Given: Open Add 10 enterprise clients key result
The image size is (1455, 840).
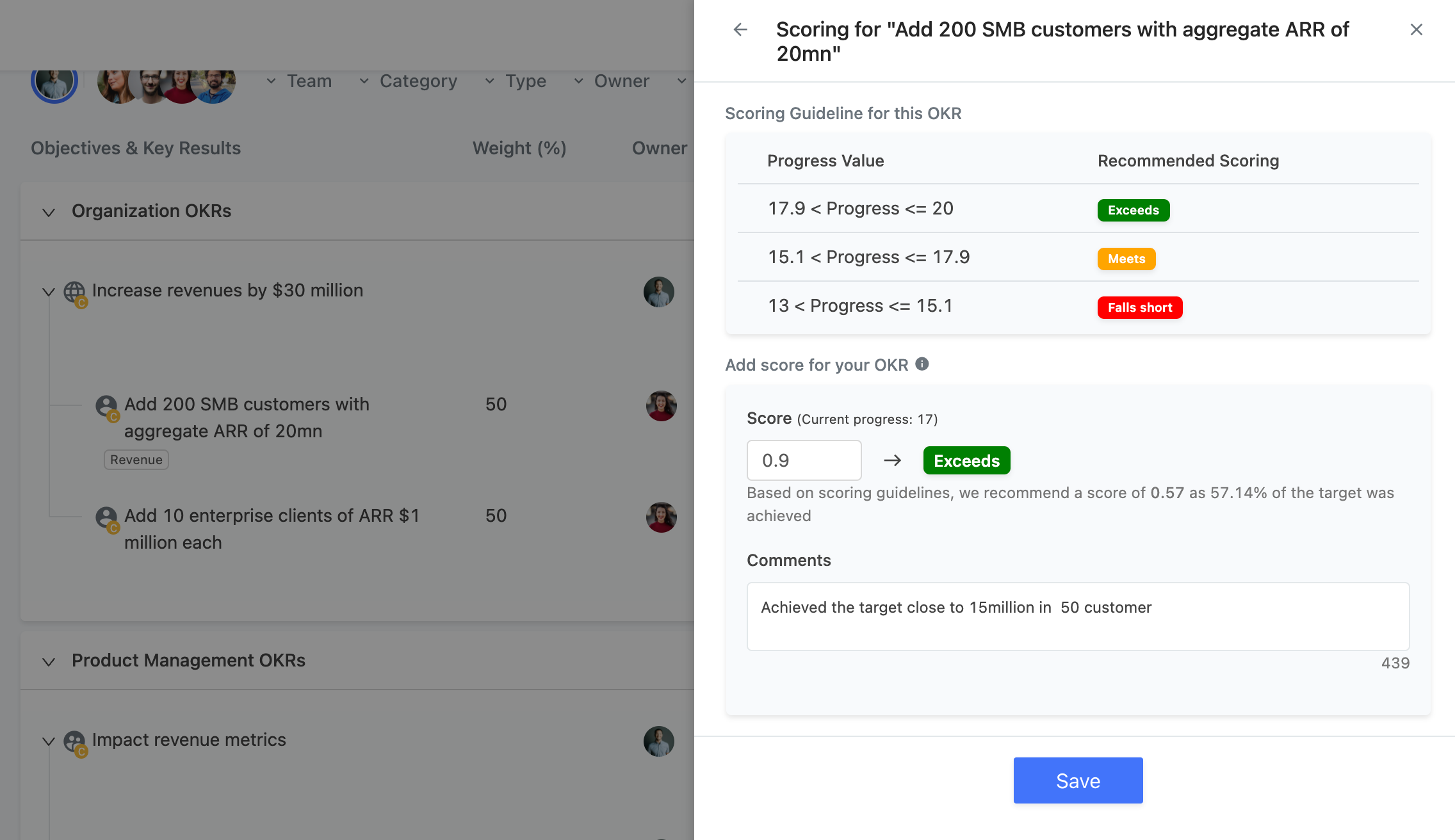Looking at the screenshot, I should pyautogui.click(x=272, y=529).
